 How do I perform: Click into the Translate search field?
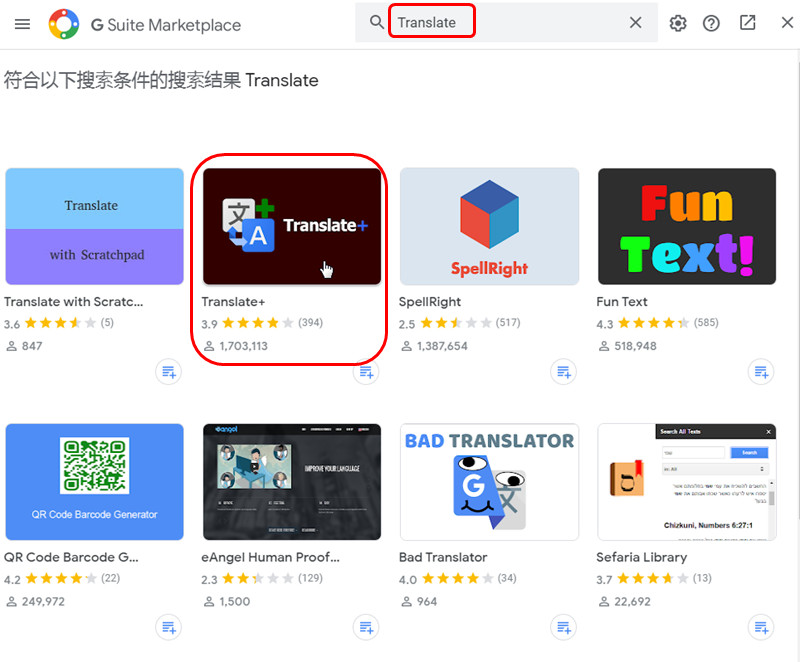[x=508, y=22]
